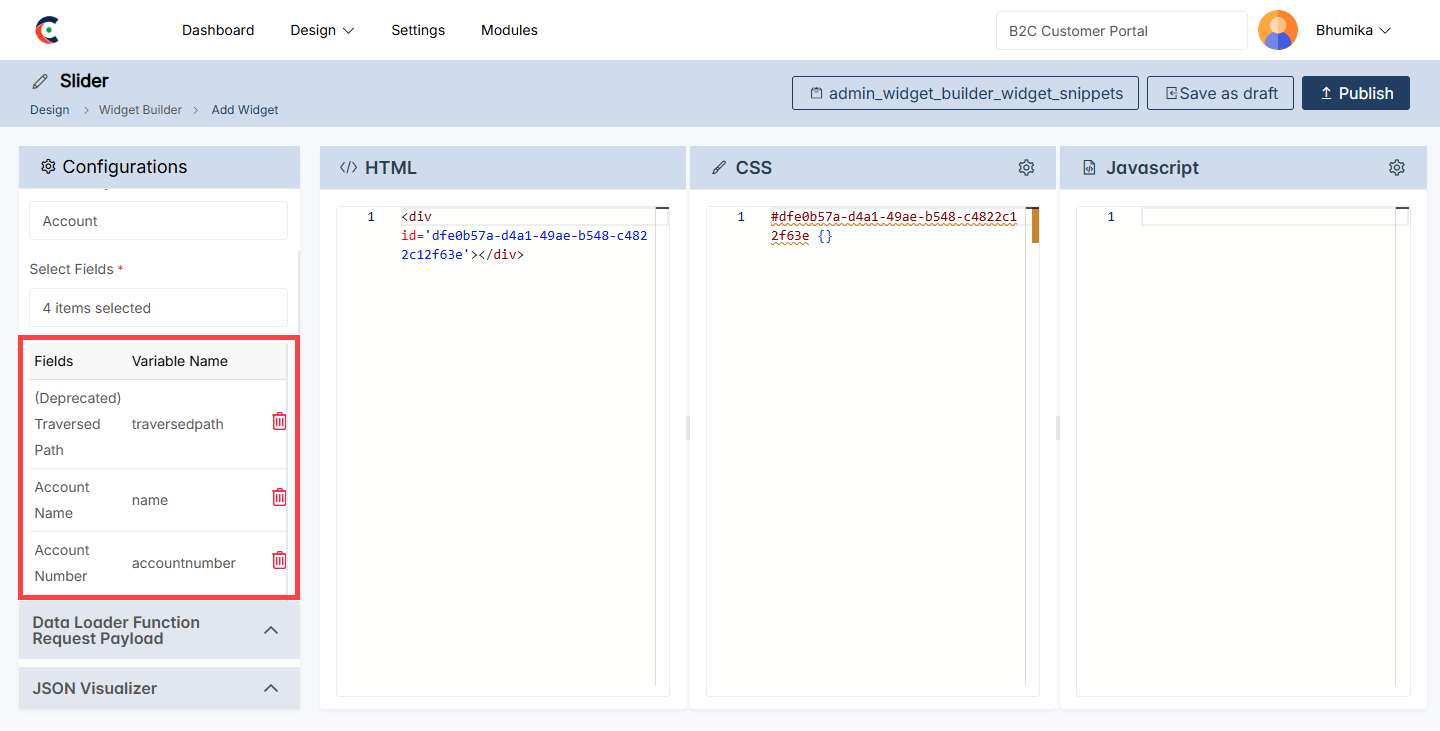
Task: Go to the Dashboard menu
Action: [x=218, y=30]
